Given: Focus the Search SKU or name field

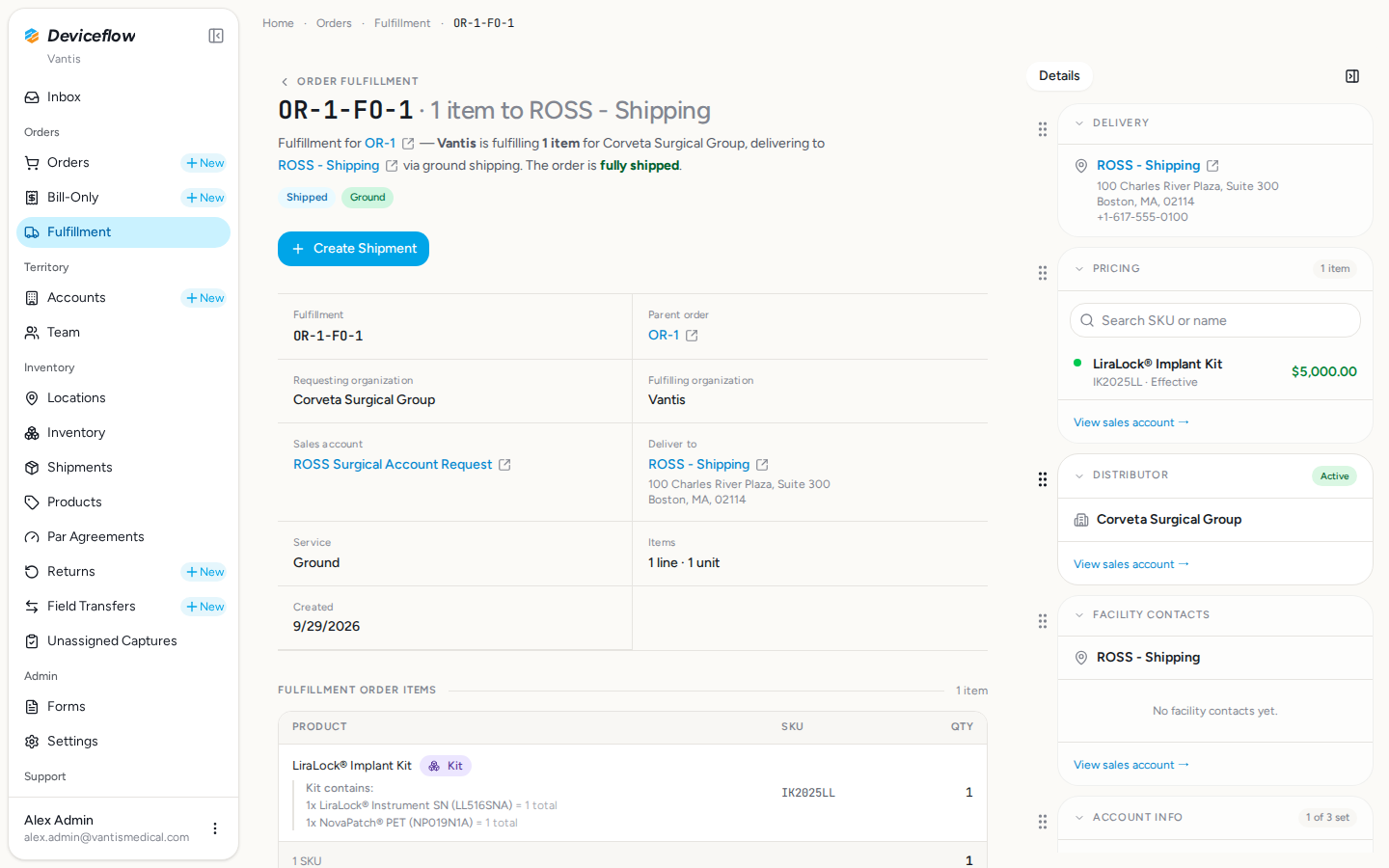Looking at the screenshot, I should [x=1215, y=320].
